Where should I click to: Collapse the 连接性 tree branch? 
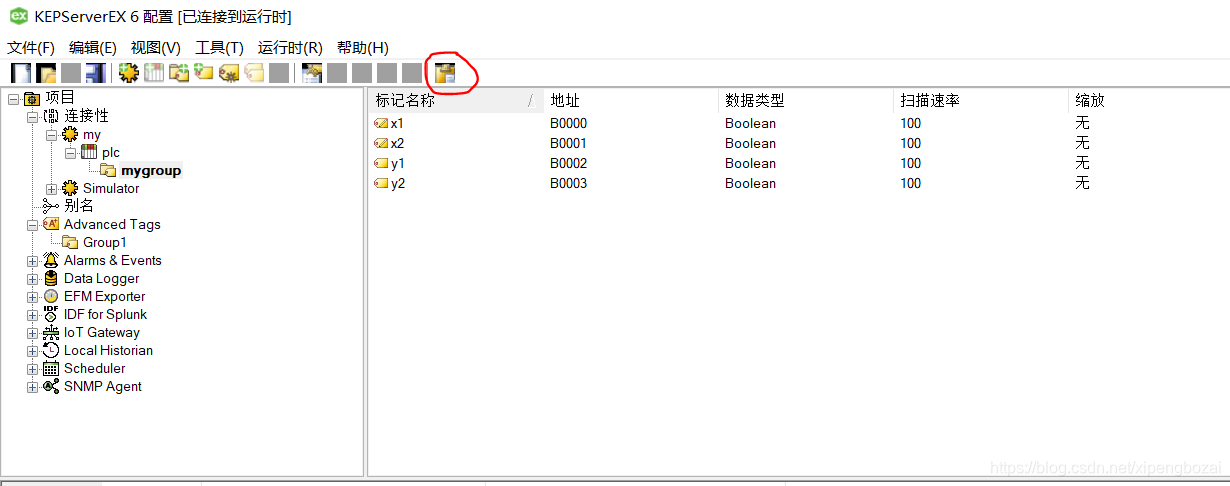coord(33,116)
